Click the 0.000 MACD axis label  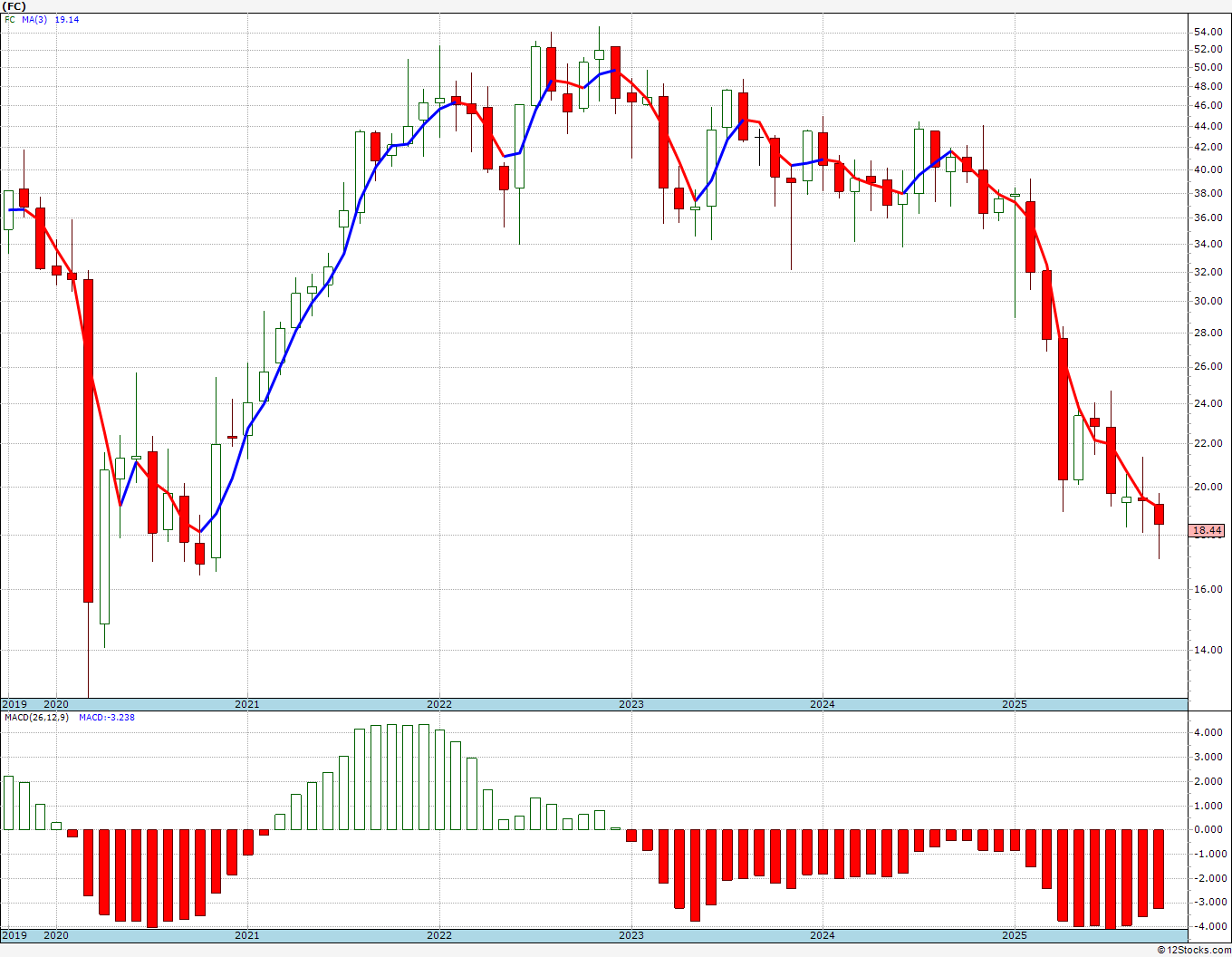(1209, 829)
